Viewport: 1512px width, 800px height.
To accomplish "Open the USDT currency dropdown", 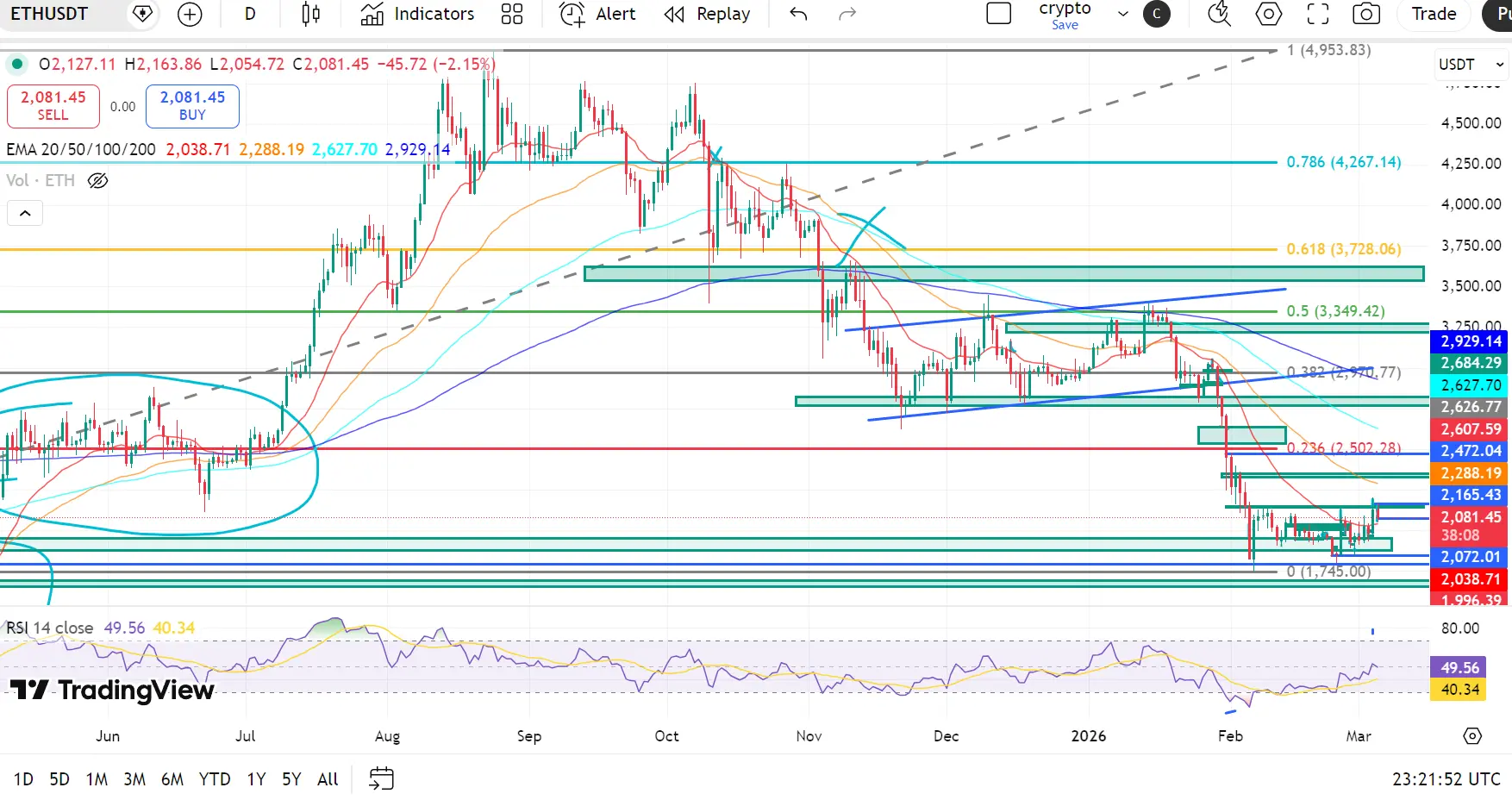I will pyautogui.click(x=1471, y=65).
